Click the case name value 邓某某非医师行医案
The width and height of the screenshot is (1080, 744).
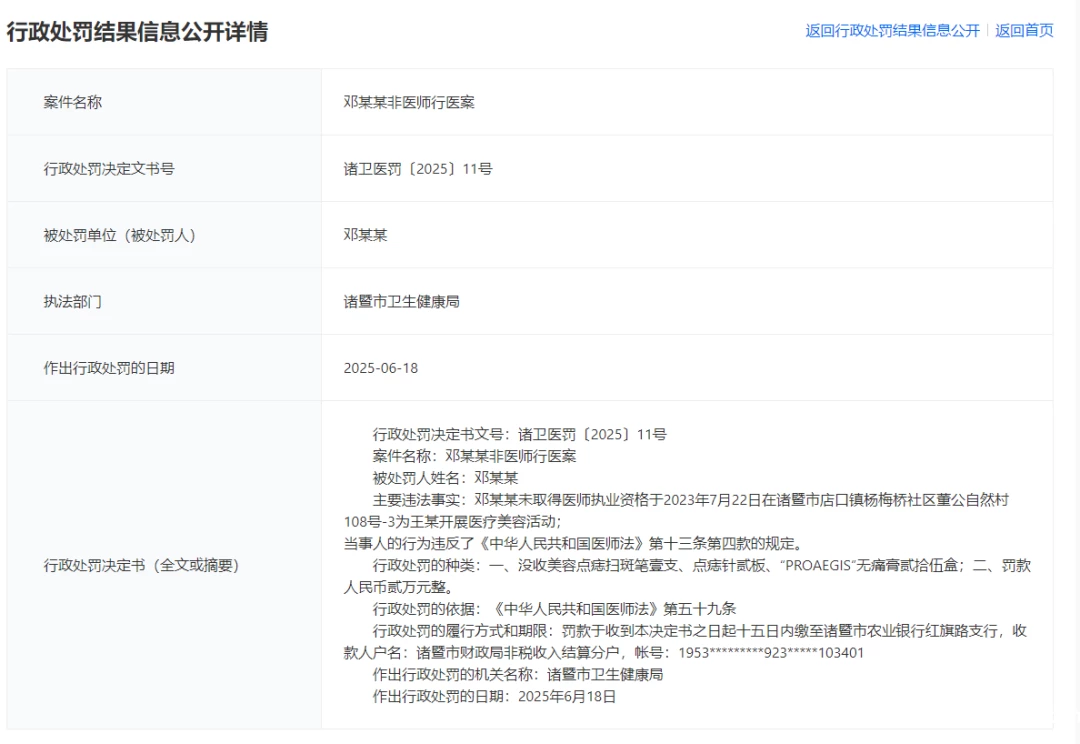(409, 102)
